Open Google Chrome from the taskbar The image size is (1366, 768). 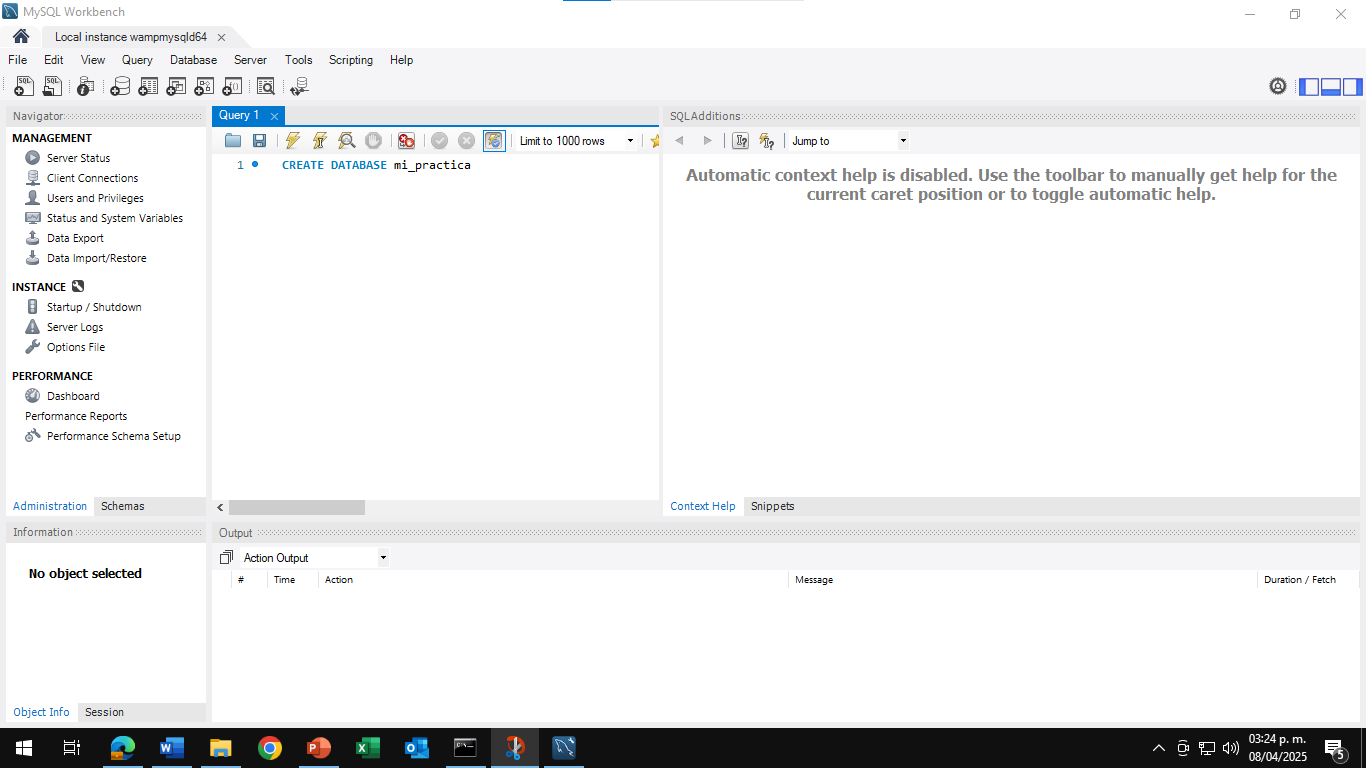click(269, 748)
